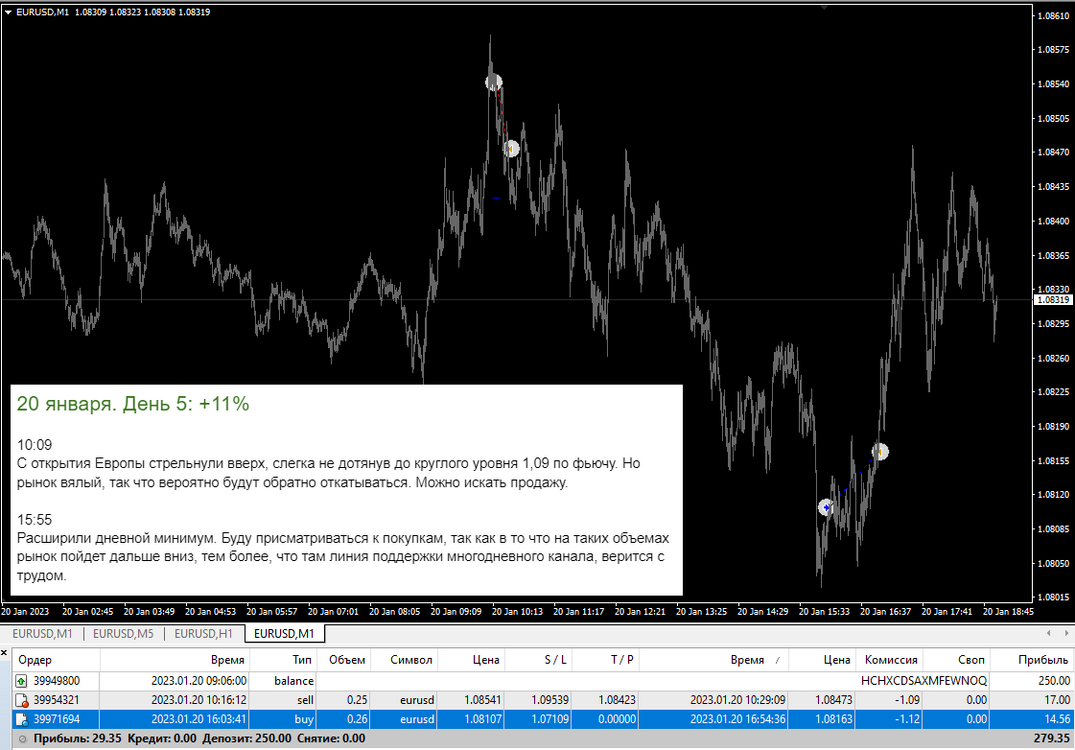Click stop loss value 1.09539
This screenshot has height=750, width=1075.
549,700
